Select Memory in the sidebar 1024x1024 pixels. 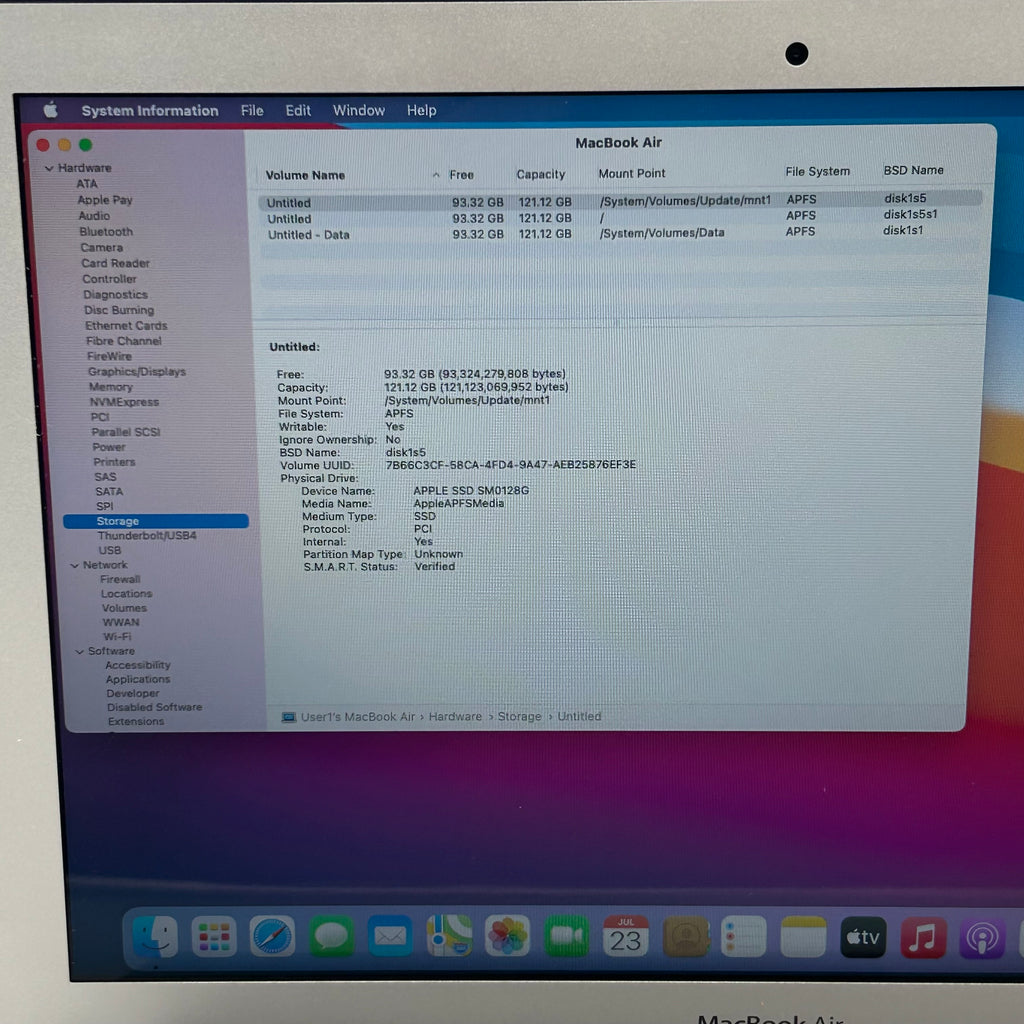(x=110, y=387)
